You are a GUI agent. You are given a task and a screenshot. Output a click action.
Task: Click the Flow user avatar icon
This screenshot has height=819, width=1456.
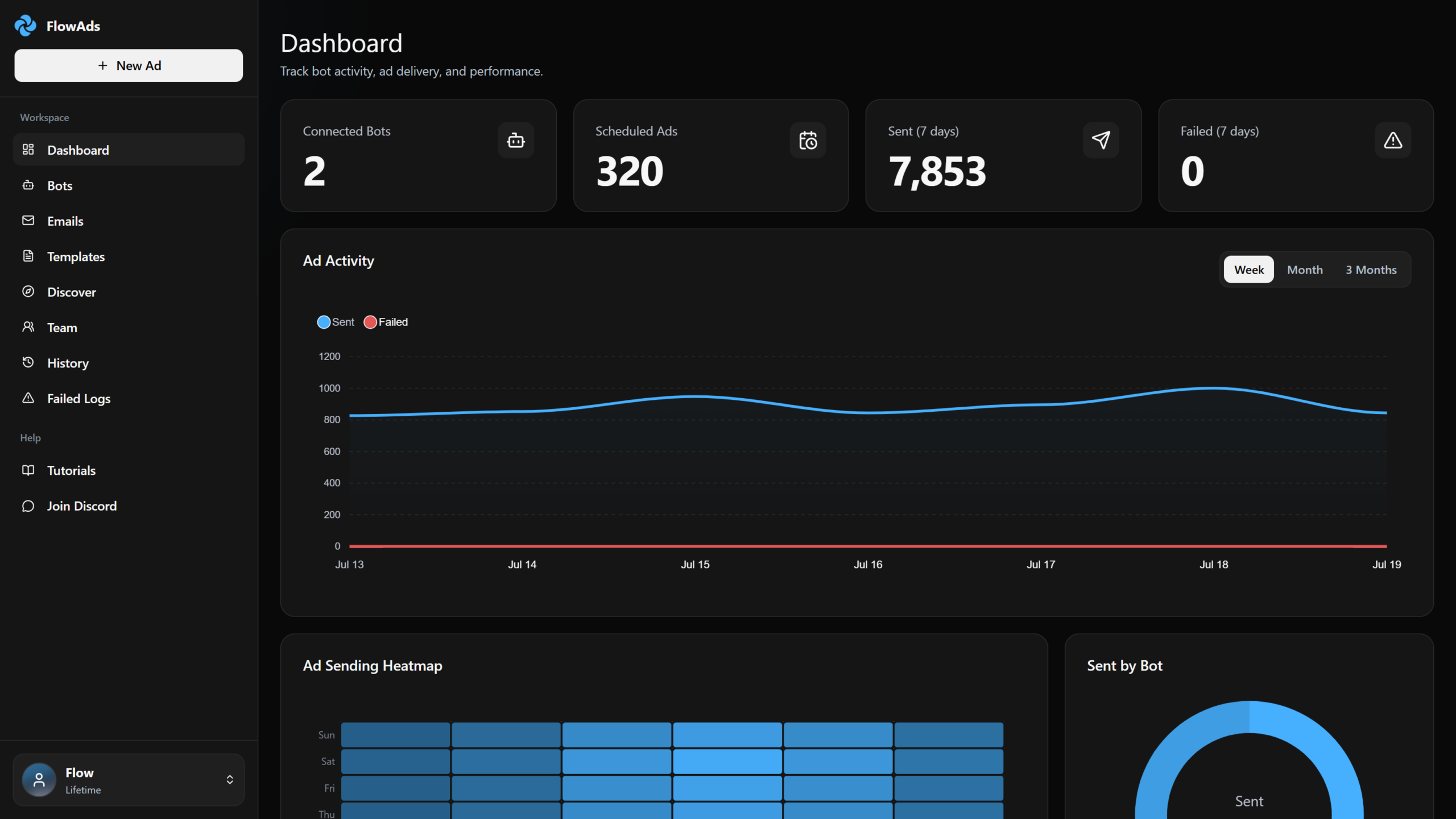tap(39, 780)
